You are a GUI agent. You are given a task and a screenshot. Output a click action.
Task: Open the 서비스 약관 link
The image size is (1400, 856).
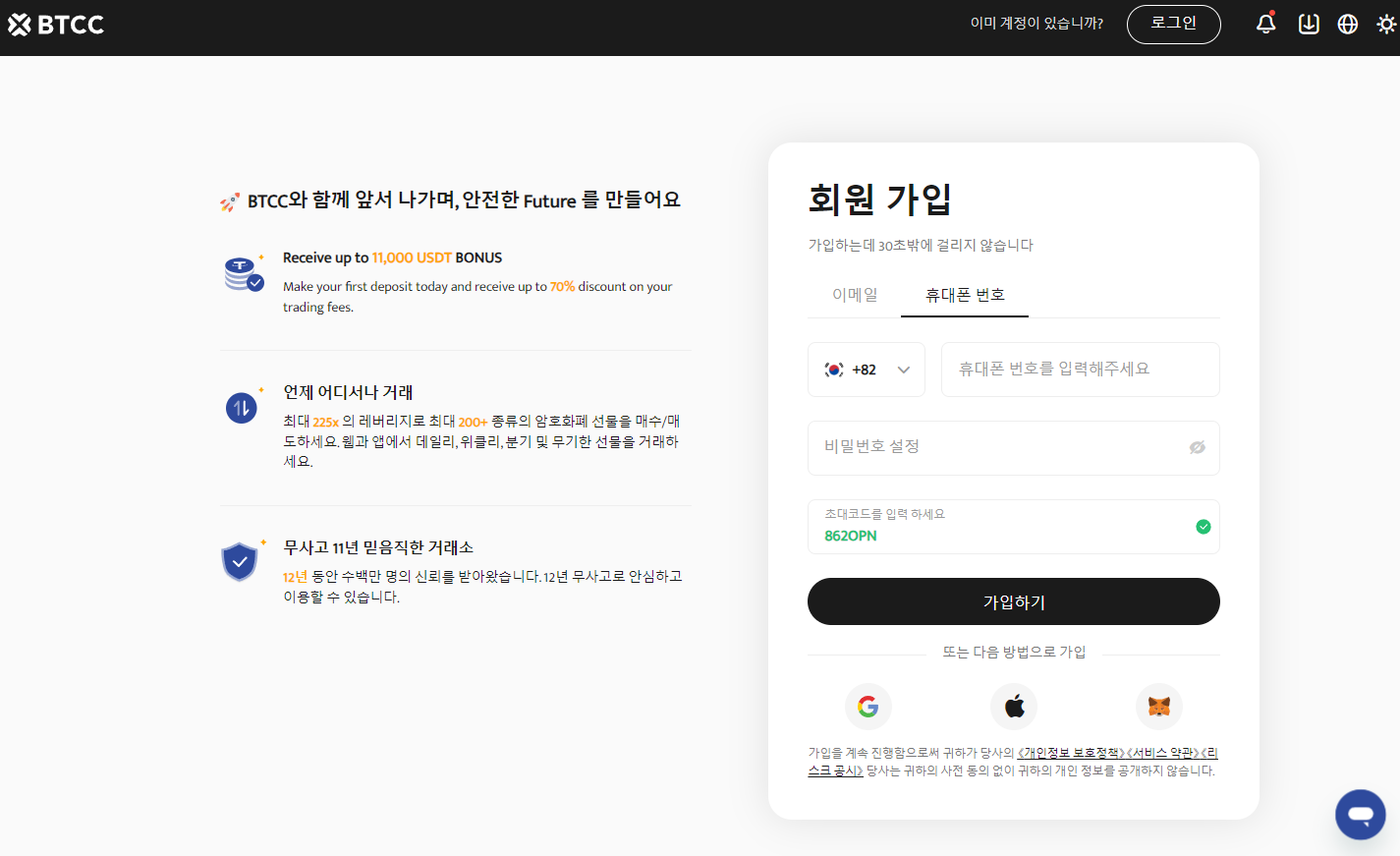1162,753
